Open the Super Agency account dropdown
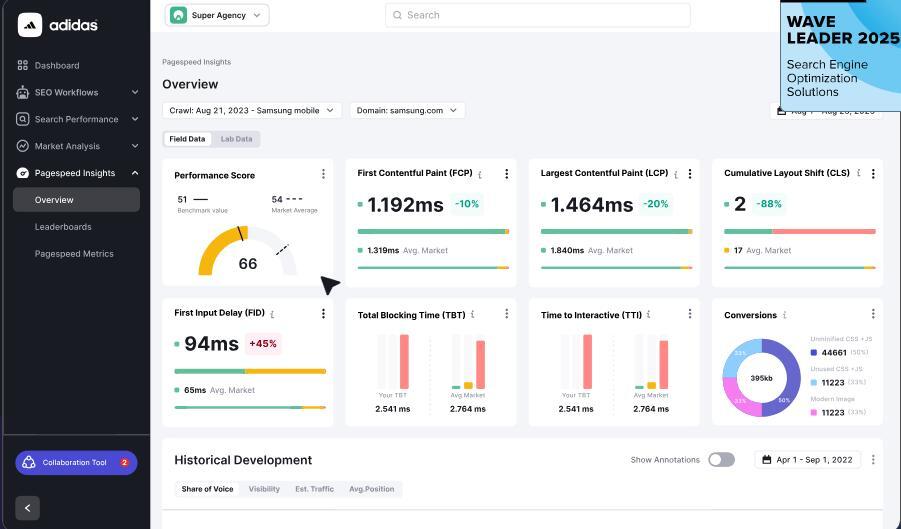The height and width of the screenshot is (529, 901). tap(217, 15)
